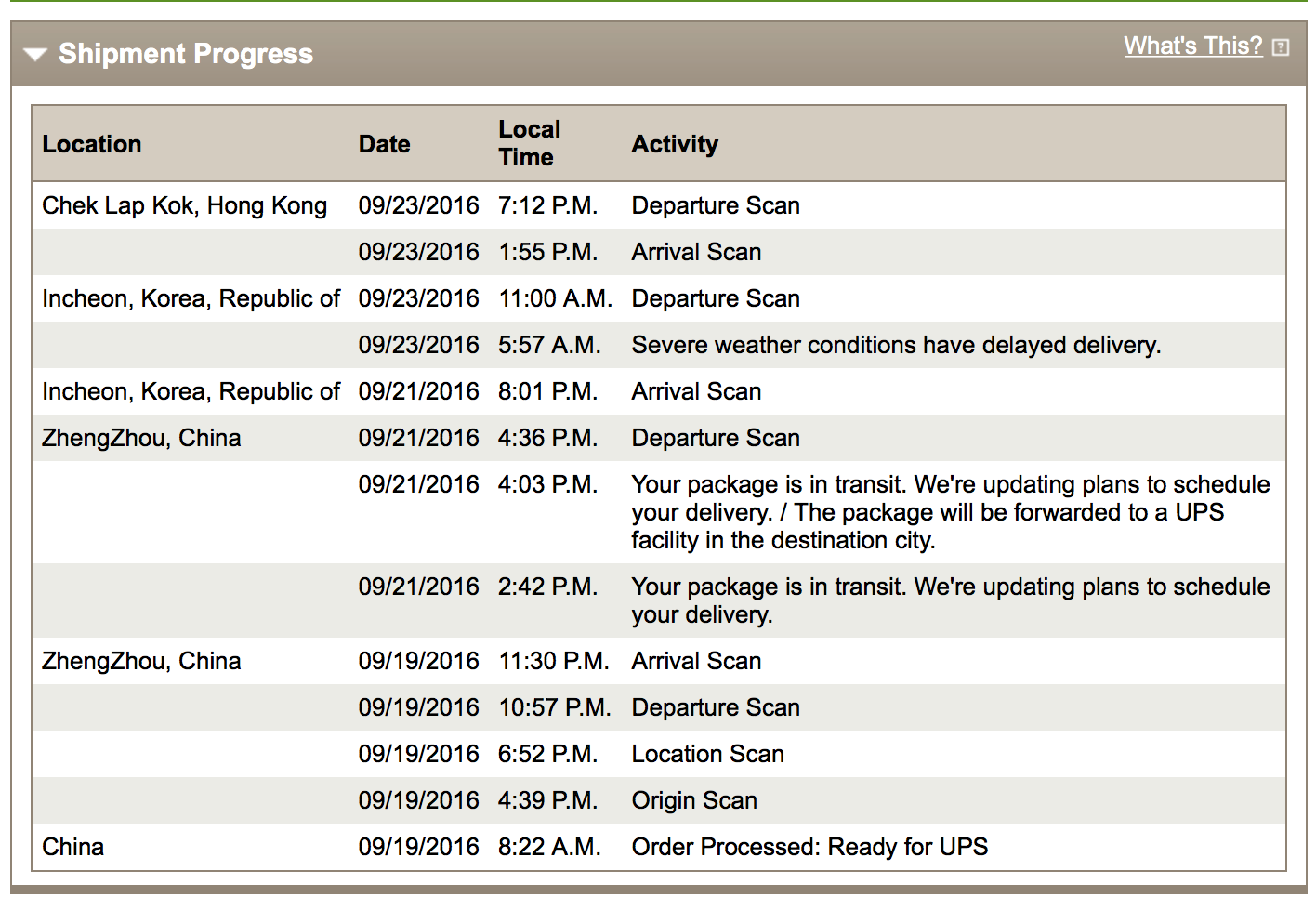Select the Activity column header
1316x910 pixels.
(675, 144)
